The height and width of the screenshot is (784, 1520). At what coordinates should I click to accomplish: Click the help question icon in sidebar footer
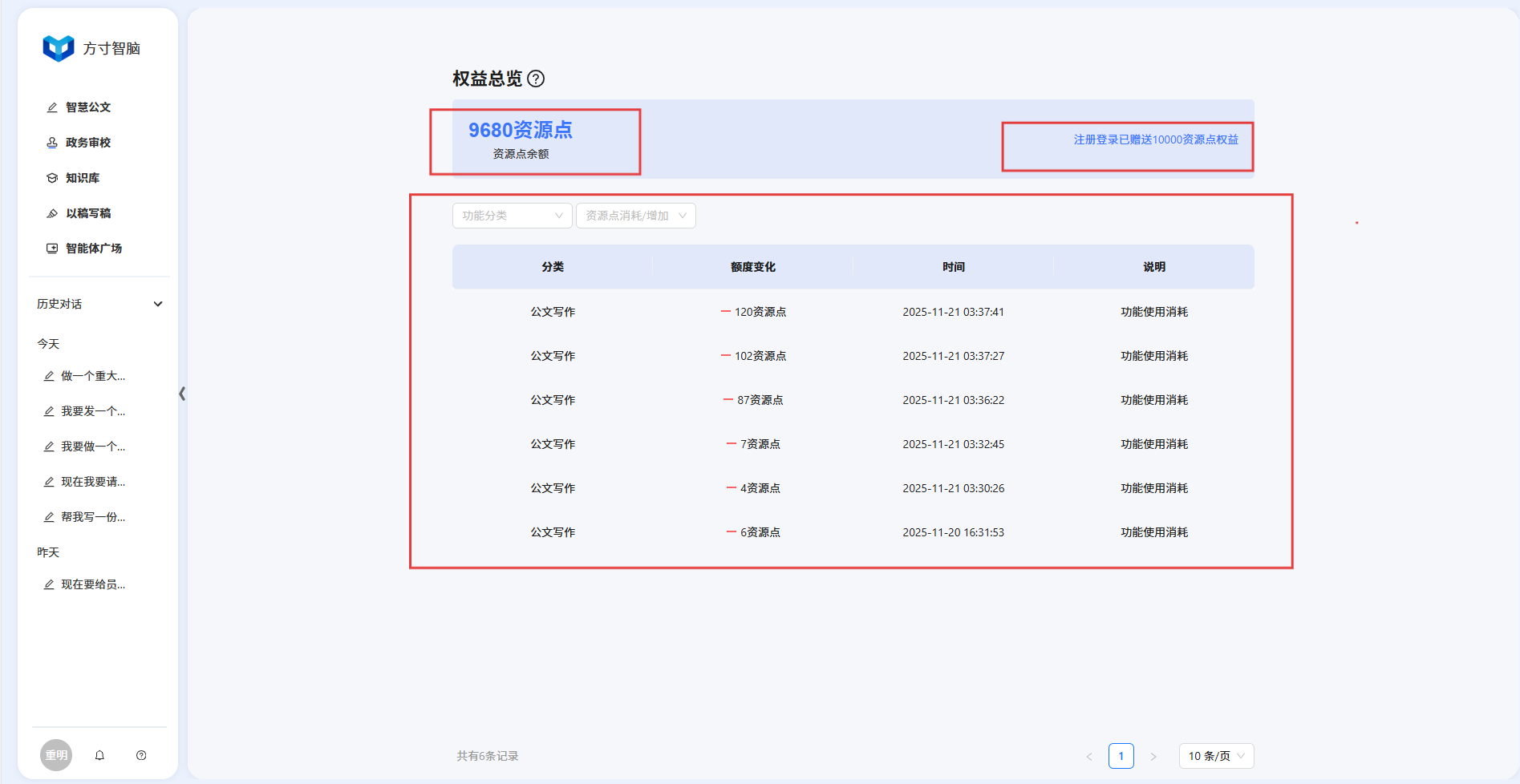pos(141,755)
